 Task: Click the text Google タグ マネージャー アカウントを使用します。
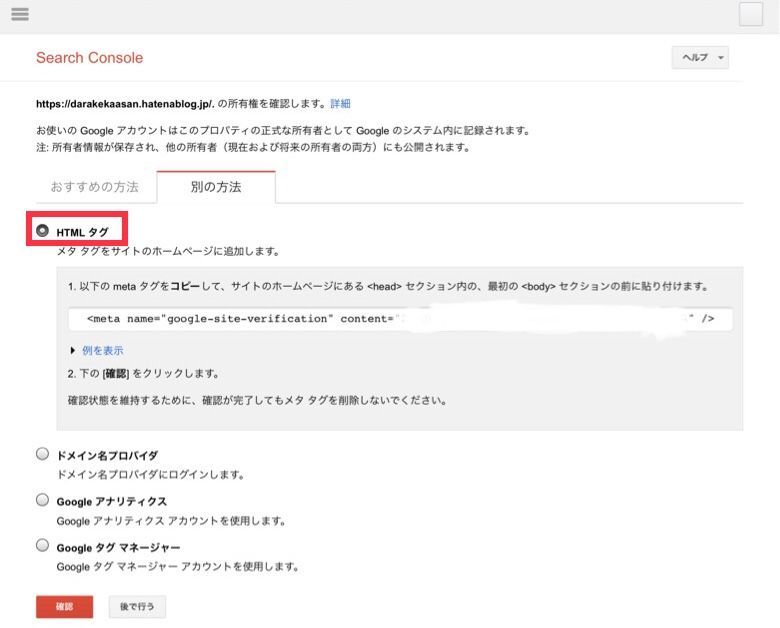coord(179,567)
